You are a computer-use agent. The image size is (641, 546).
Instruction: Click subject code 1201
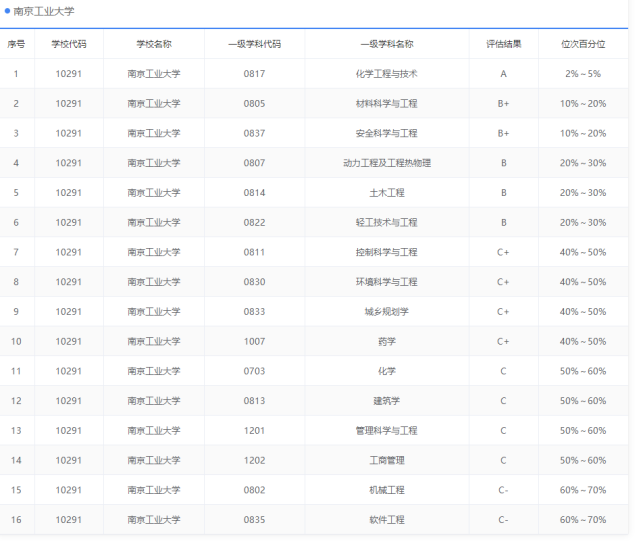tap(254, 431)
